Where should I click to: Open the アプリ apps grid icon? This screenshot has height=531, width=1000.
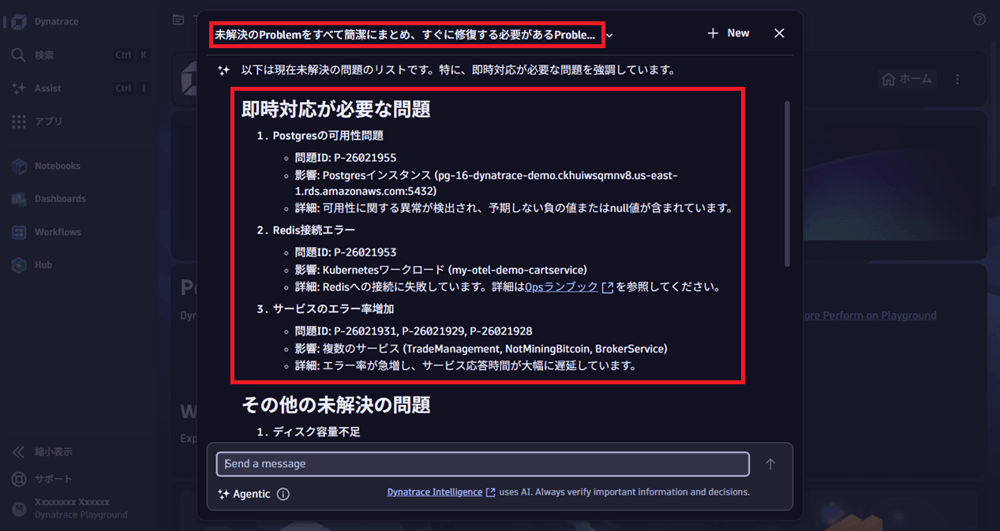click(x=18, y=121)
